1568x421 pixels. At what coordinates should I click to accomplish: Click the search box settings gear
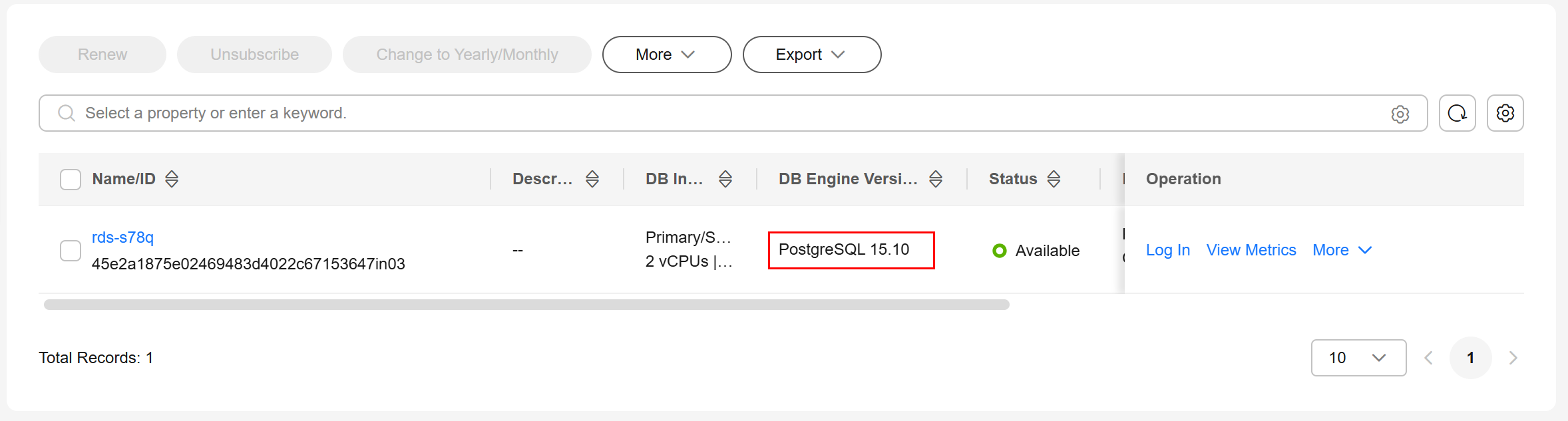click(x=1400, y=114)
